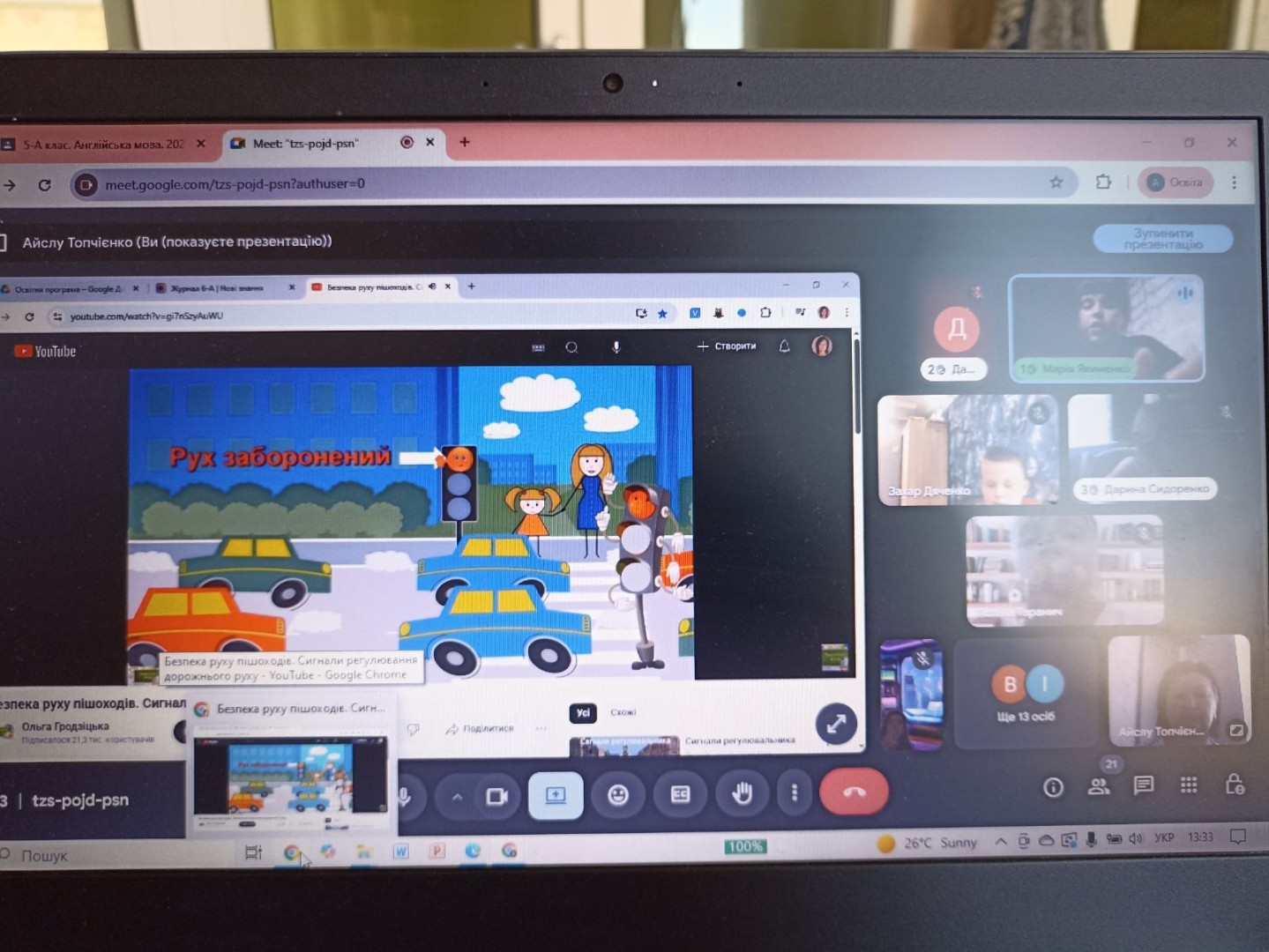Click site info icon in Meet address bar
The image size is (1269, 952).
tap(85, 185)
